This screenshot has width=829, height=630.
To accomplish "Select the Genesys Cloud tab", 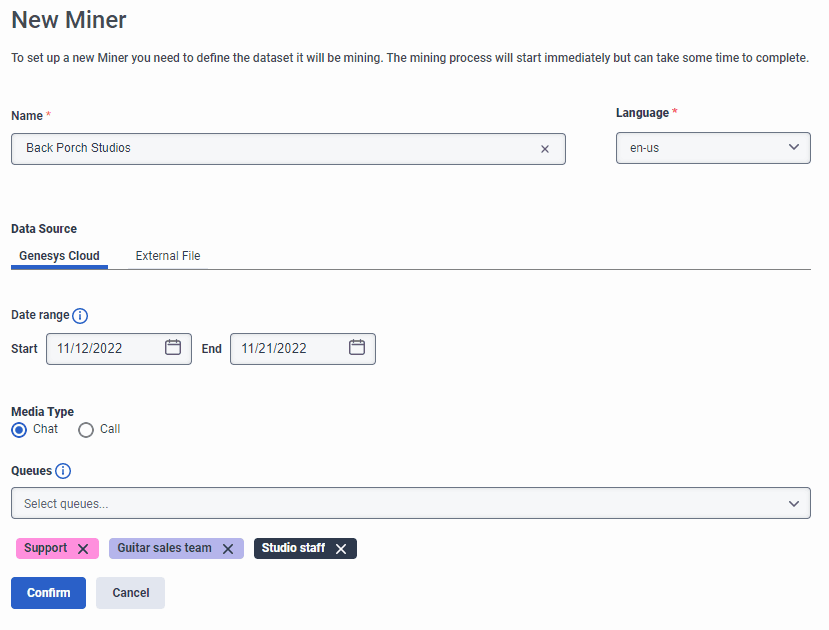I will pos(58,256).
